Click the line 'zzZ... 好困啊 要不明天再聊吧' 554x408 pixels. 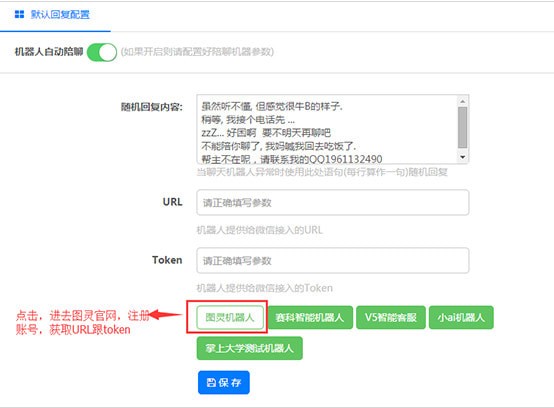click(266, 133)
